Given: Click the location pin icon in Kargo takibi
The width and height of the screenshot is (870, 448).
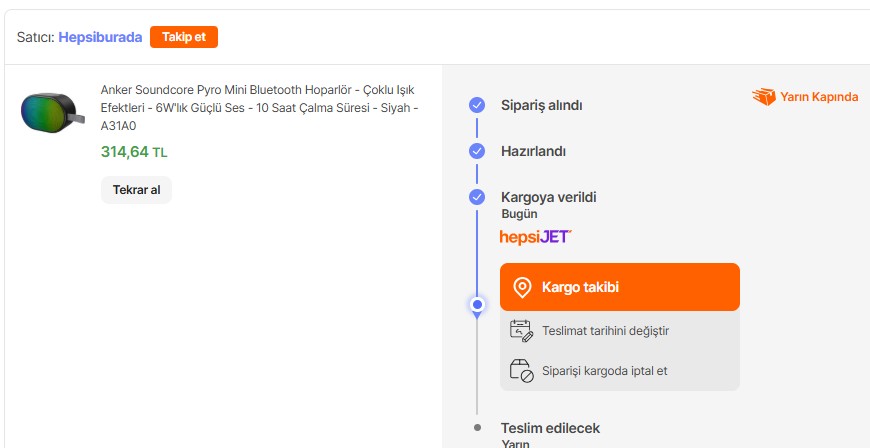Looking at the screenshot, I should (521, 288).
